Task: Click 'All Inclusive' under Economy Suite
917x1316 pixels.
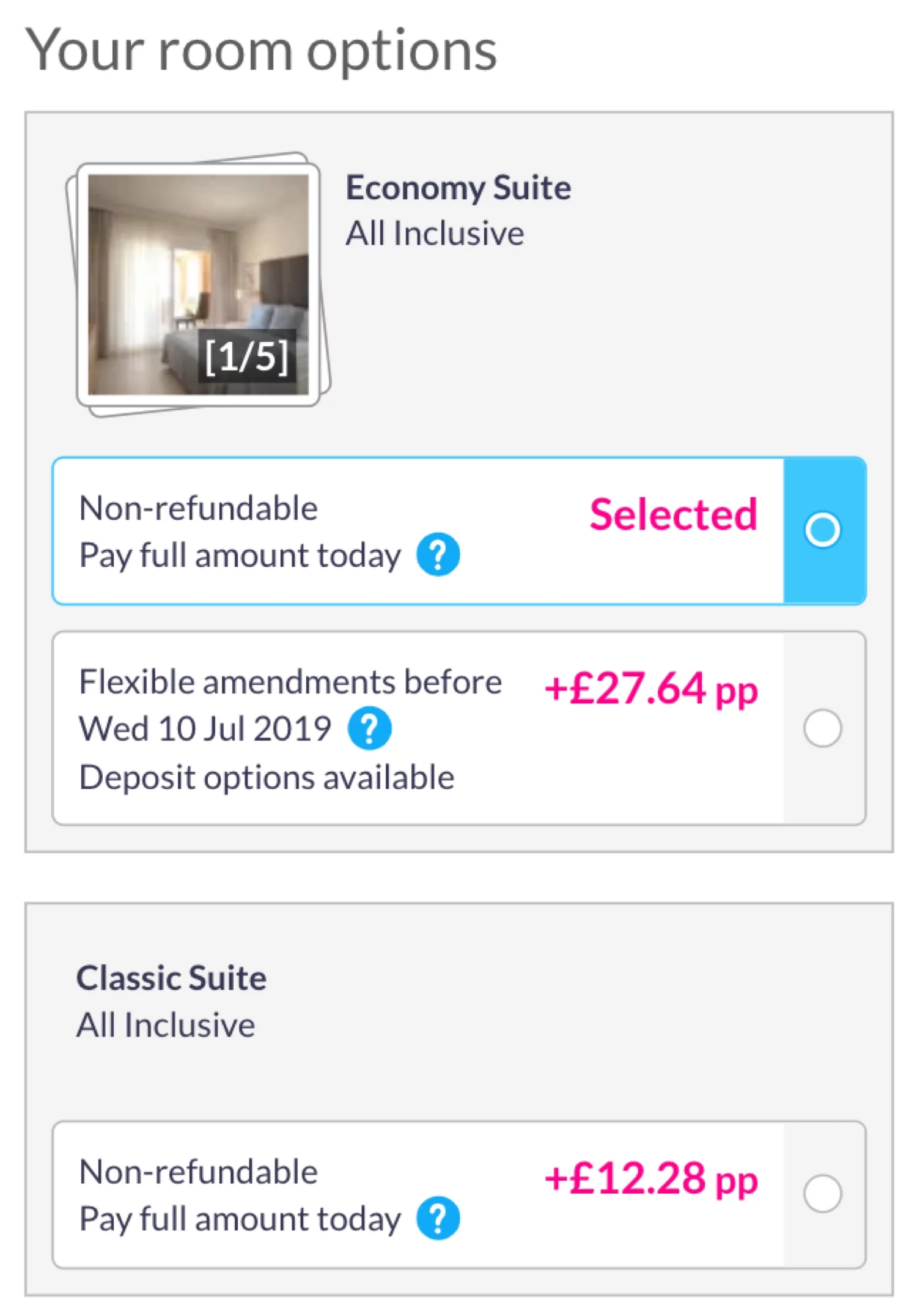Action: click(435, 234)
